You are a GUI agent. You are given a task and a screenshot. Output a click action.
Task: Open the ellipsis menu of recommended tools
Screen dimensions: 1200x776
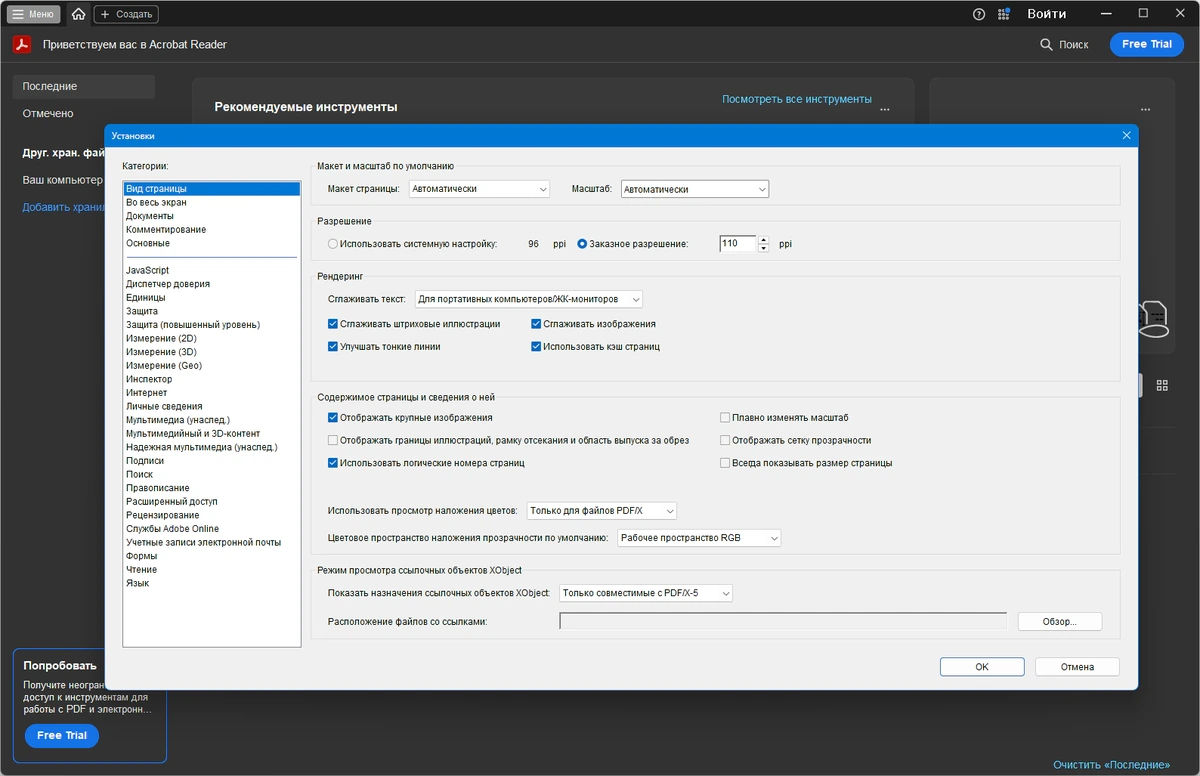pos(885,109)
